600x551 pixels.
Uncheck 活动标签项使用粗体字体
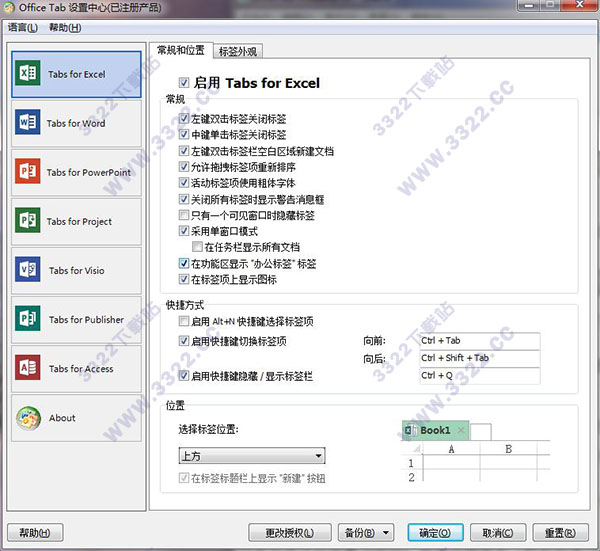tap(184, 183)
